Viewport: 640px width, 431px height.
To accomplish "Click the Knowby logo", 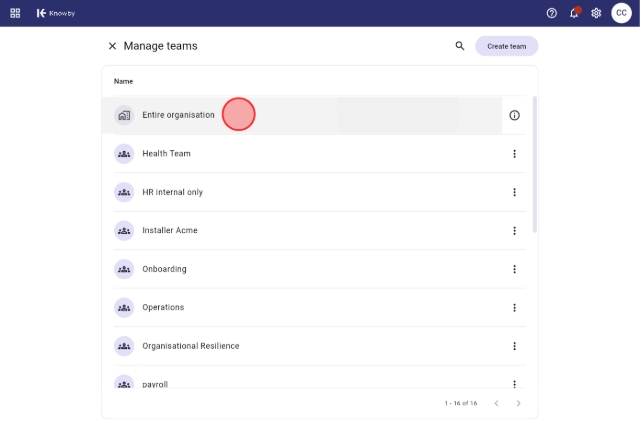I will 56,13.
